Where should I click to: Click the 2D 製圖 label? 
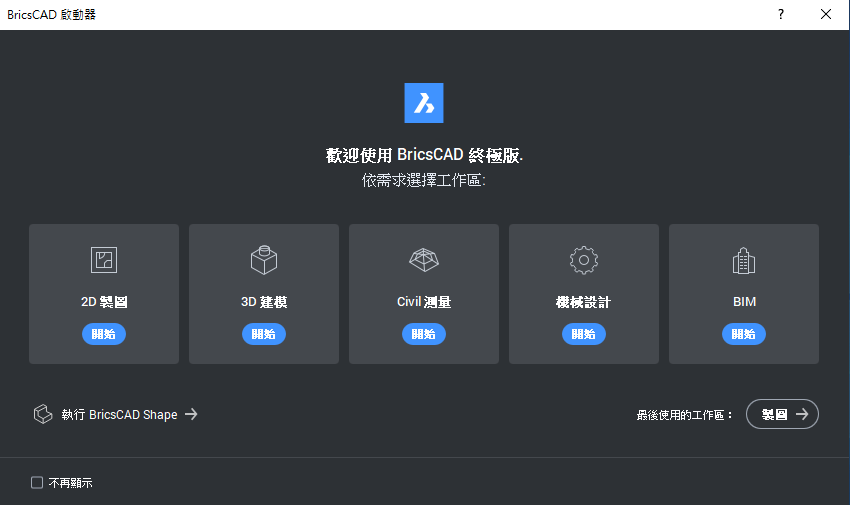[104, 302]
